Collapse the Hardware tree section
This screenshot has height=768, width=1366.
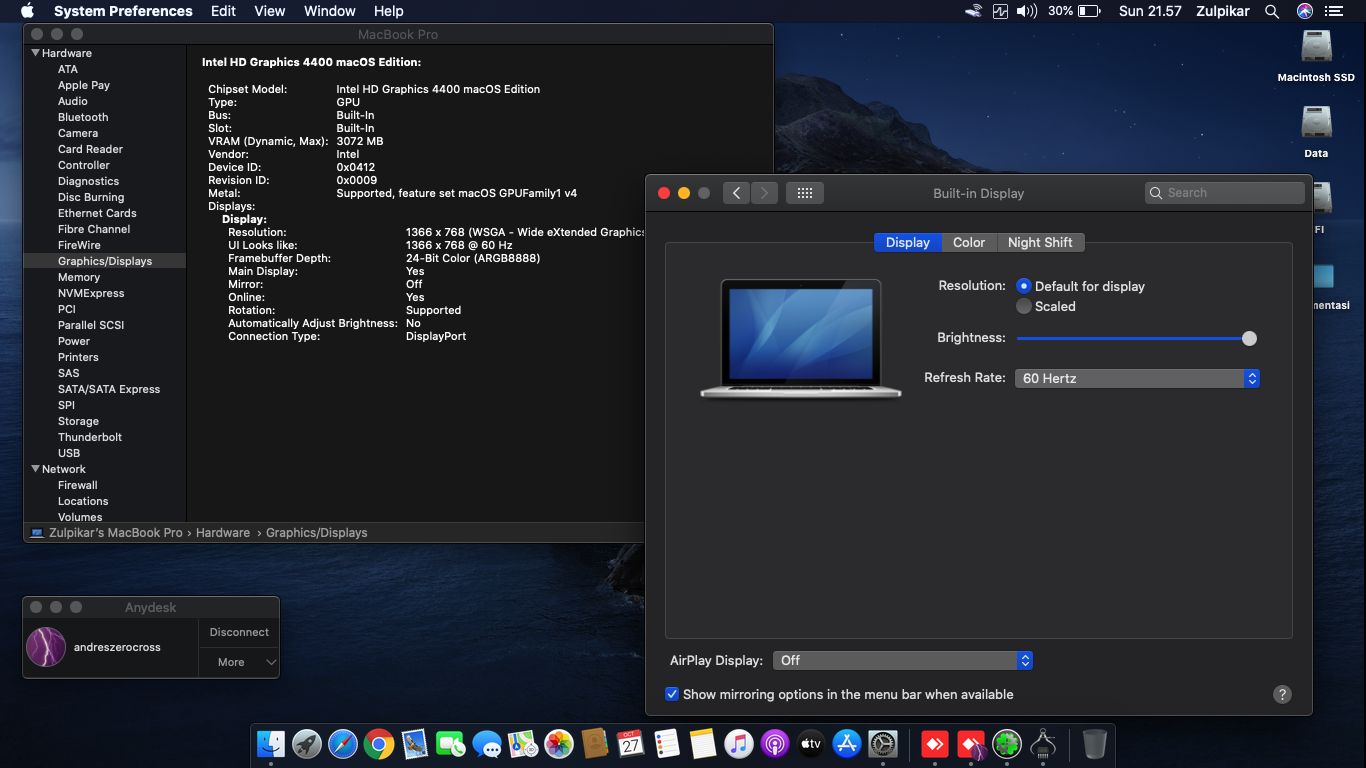36,53
